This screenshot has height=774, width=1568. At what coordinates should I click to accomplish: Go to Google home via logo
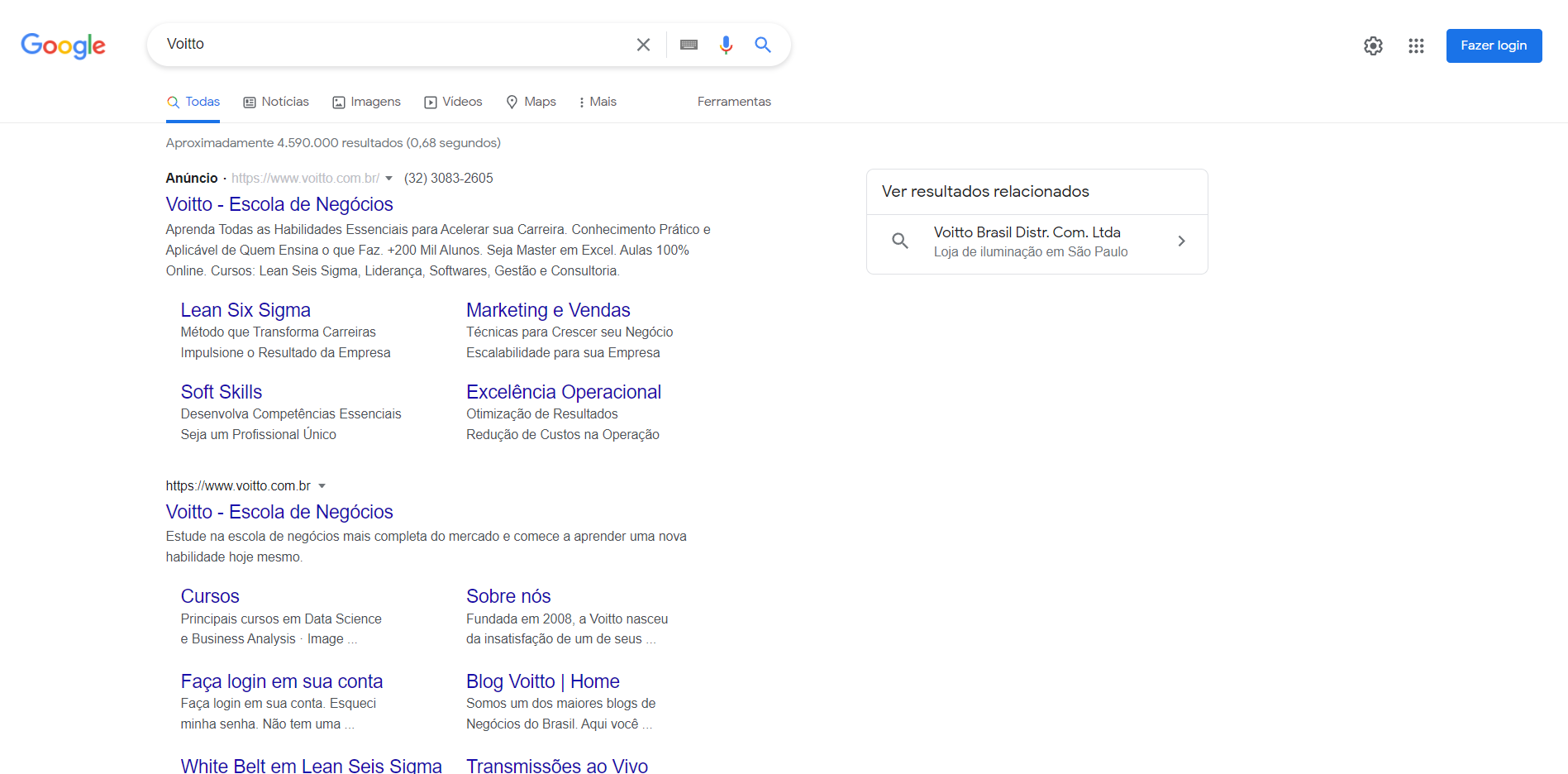[63, 45]
